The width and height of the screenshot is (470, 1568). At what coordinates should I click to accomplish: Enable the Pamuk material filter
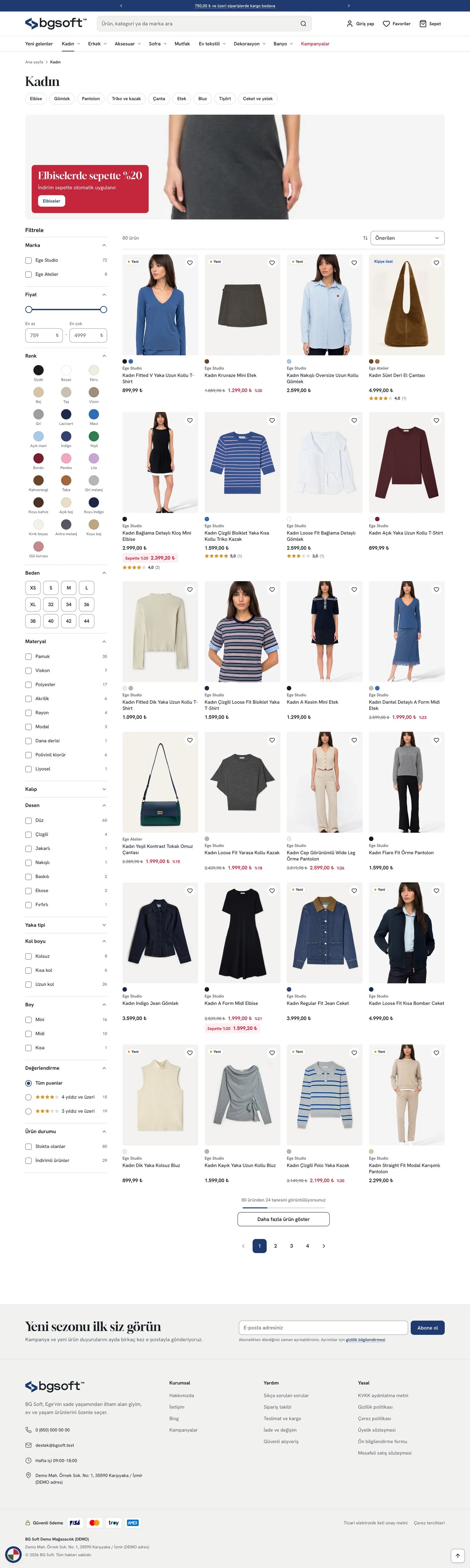(29, 657)
